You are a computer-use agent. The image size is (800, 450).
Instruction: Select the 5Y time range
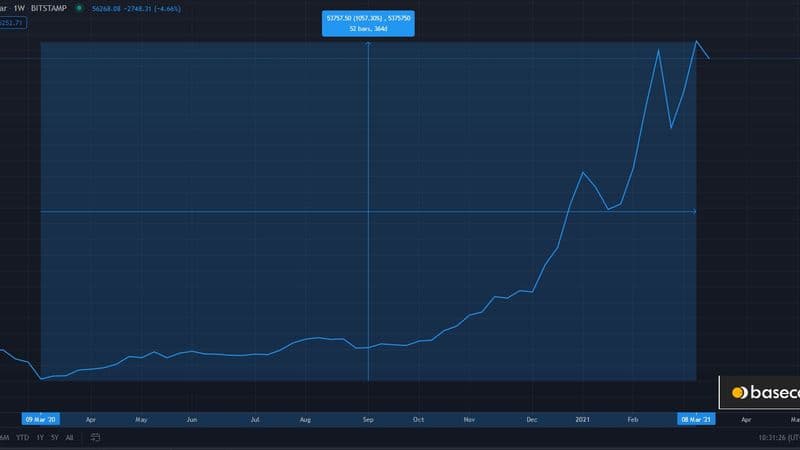tap(55, 437)
